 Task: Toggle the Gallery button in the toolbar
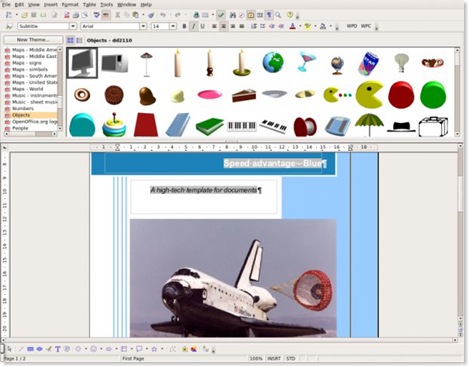point(251,15)
